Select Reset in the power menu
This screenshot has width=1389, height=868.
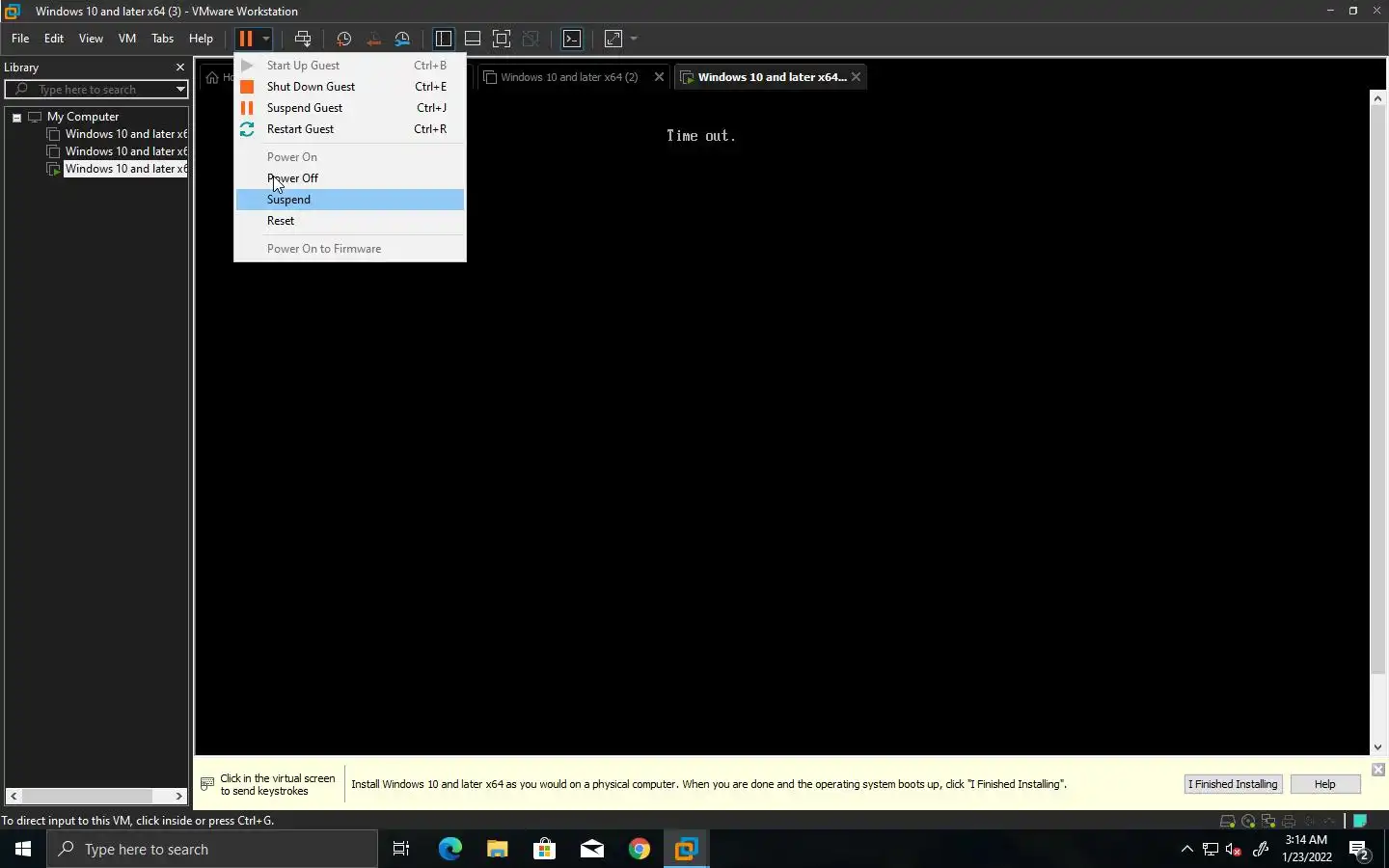click(x=350, y=221)
